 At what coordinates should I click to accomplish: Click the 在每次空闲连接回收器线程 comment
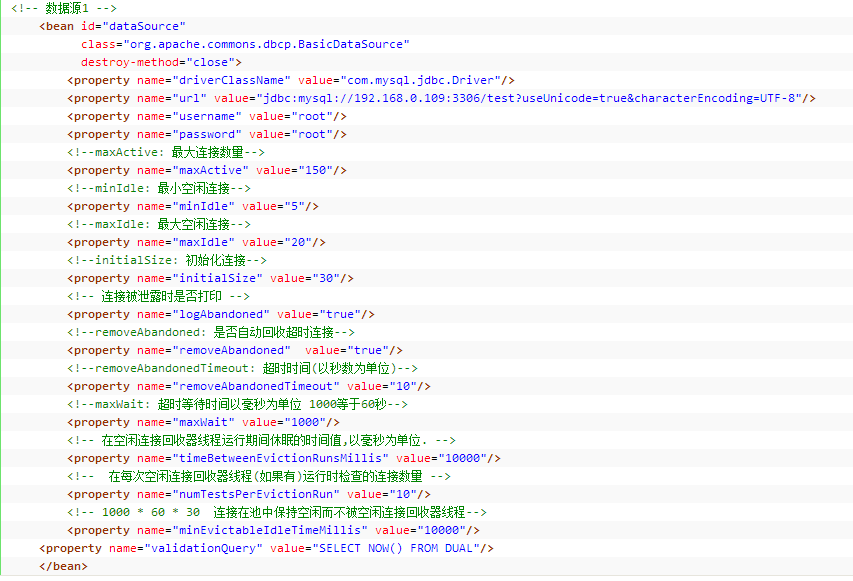point(259,475)
